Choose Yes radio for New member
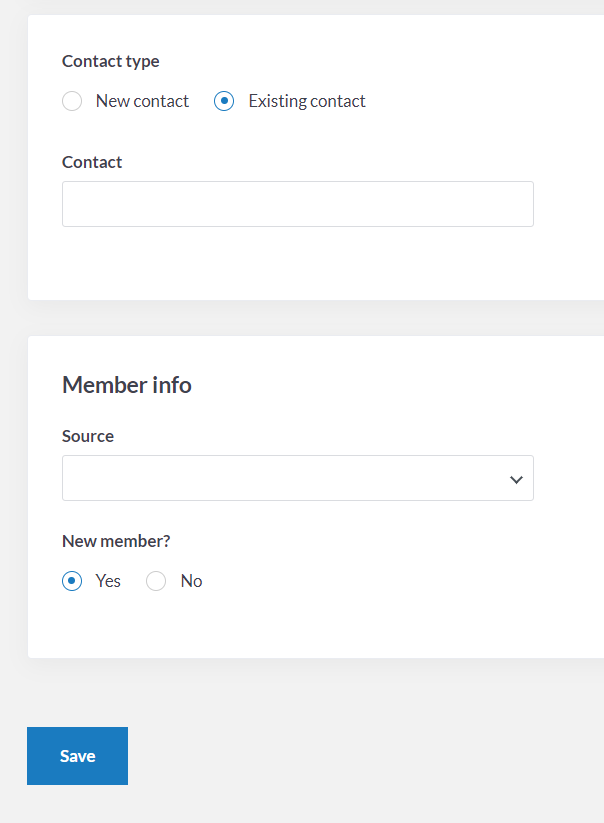The width and height of the screenshot is (604, 823). pos(72,581)
